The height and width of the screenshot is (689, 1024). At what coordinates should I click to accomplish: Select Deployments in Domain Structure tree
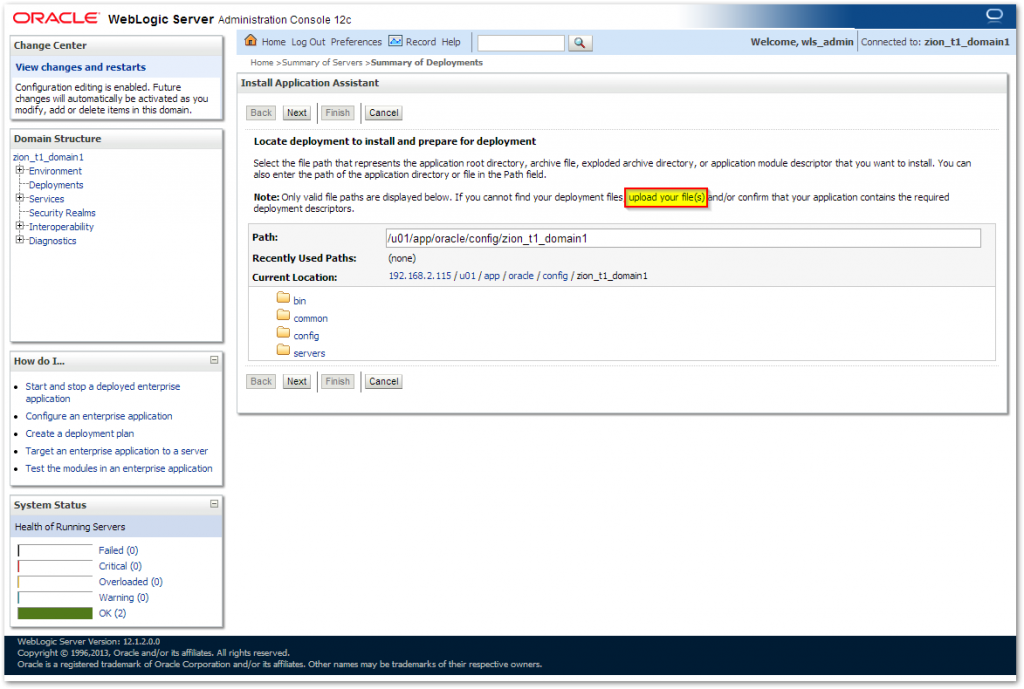(x=56, y=185)
